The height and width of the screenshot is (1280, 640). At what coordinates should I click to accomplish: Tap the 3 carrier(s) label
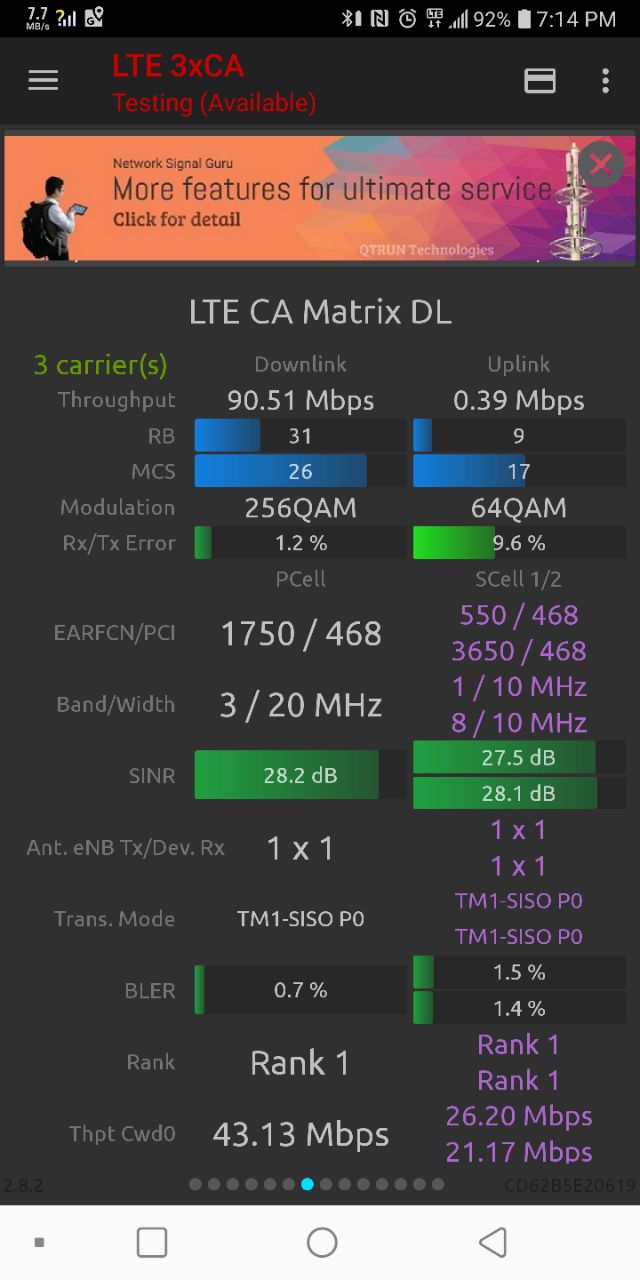pyautogui.click(x=100, y=365)
